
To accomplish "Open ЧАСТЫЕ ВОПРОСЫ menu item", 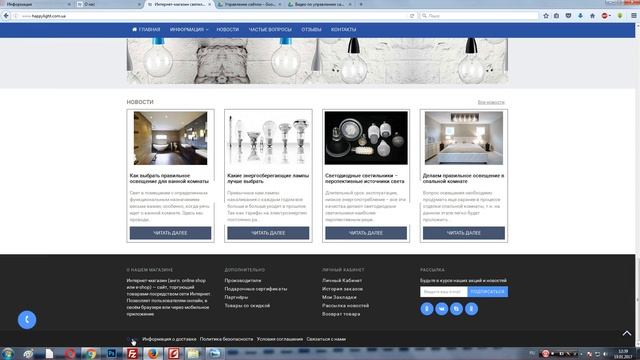I will (270, 30).
